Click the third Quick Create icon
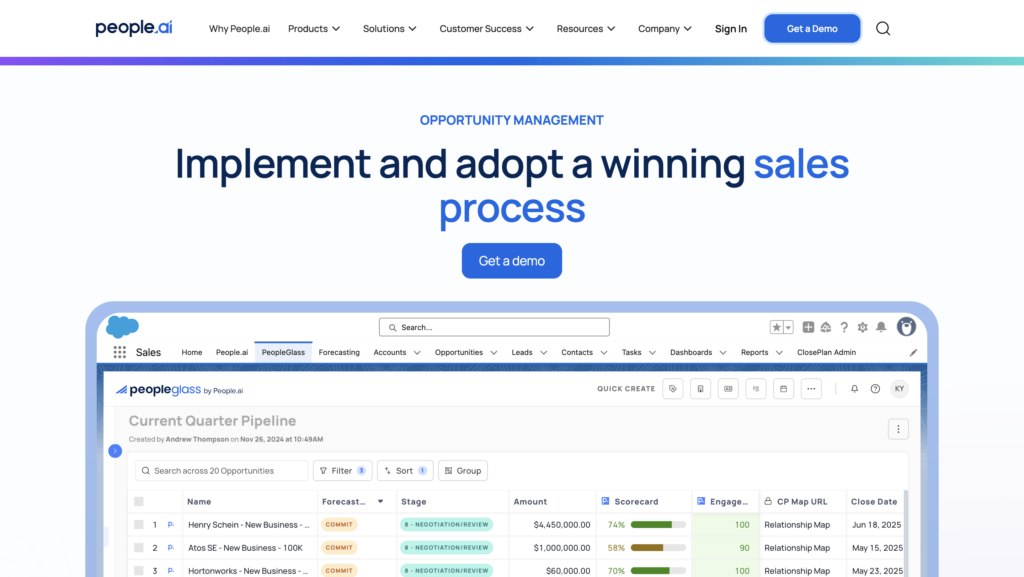Image resolution: width=1024 pixels, height=577 pixels. coord(728,389)
